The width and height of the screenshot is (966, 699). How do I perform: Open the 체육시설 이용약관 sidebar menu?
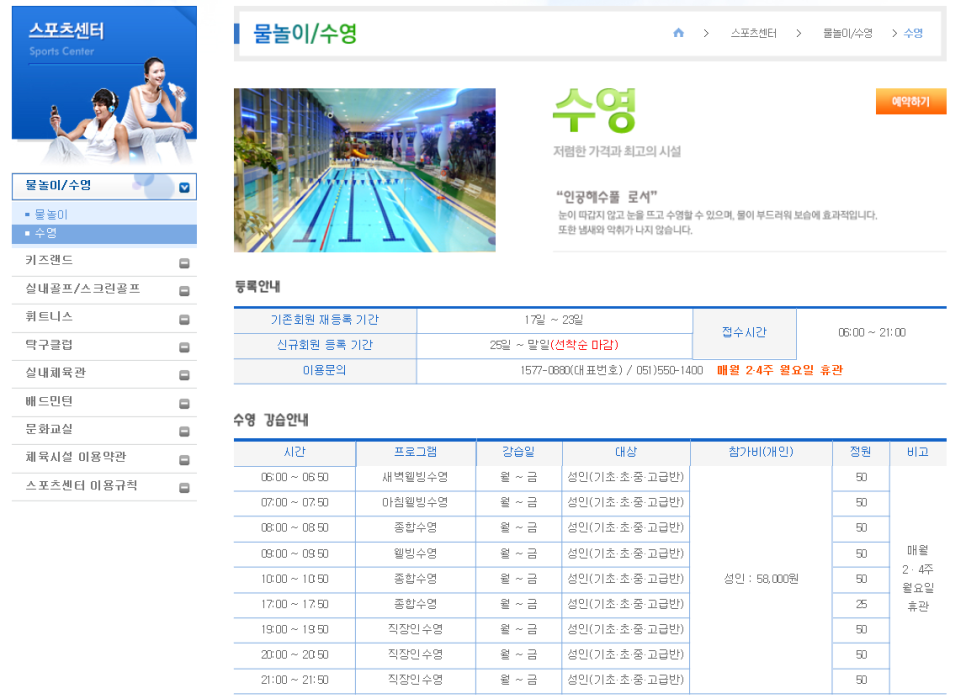[x=104, y=458]
